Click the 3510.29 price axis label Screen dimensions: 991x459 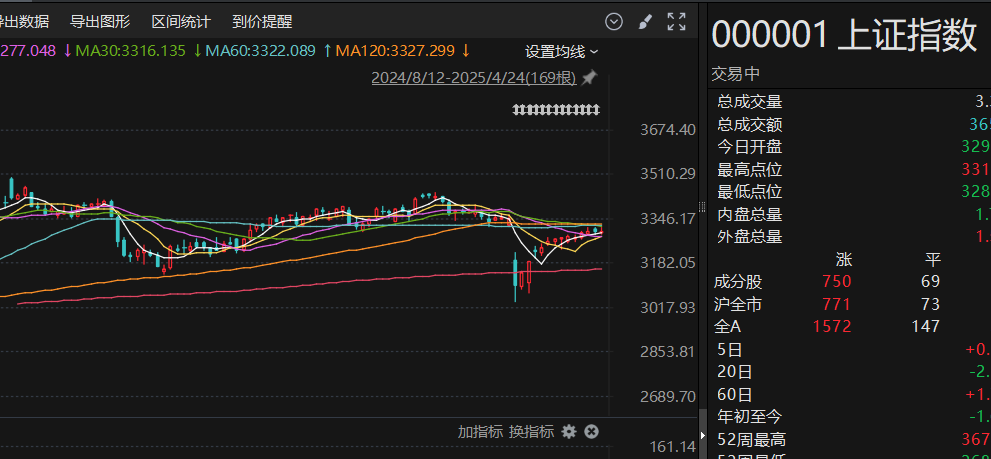pos(667,174)
